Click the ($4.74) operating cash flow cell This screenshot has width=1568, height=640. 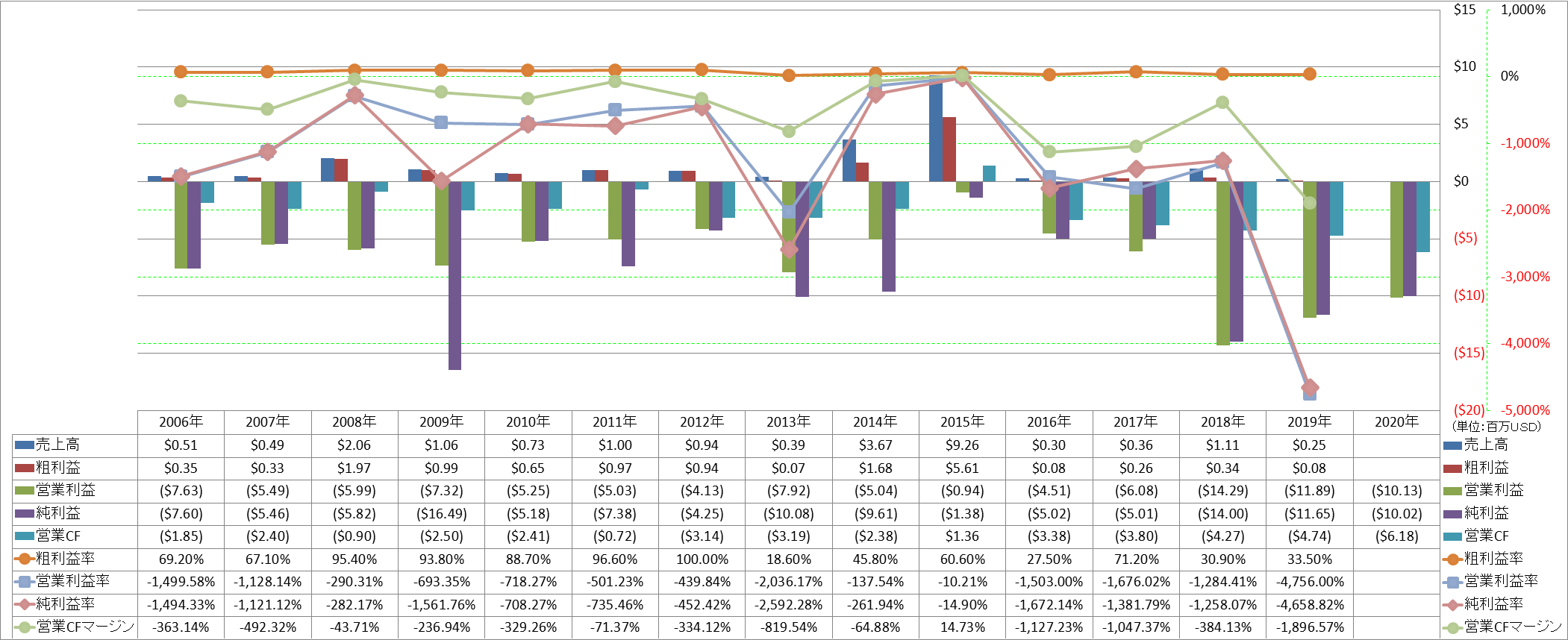click(1309, 536)
